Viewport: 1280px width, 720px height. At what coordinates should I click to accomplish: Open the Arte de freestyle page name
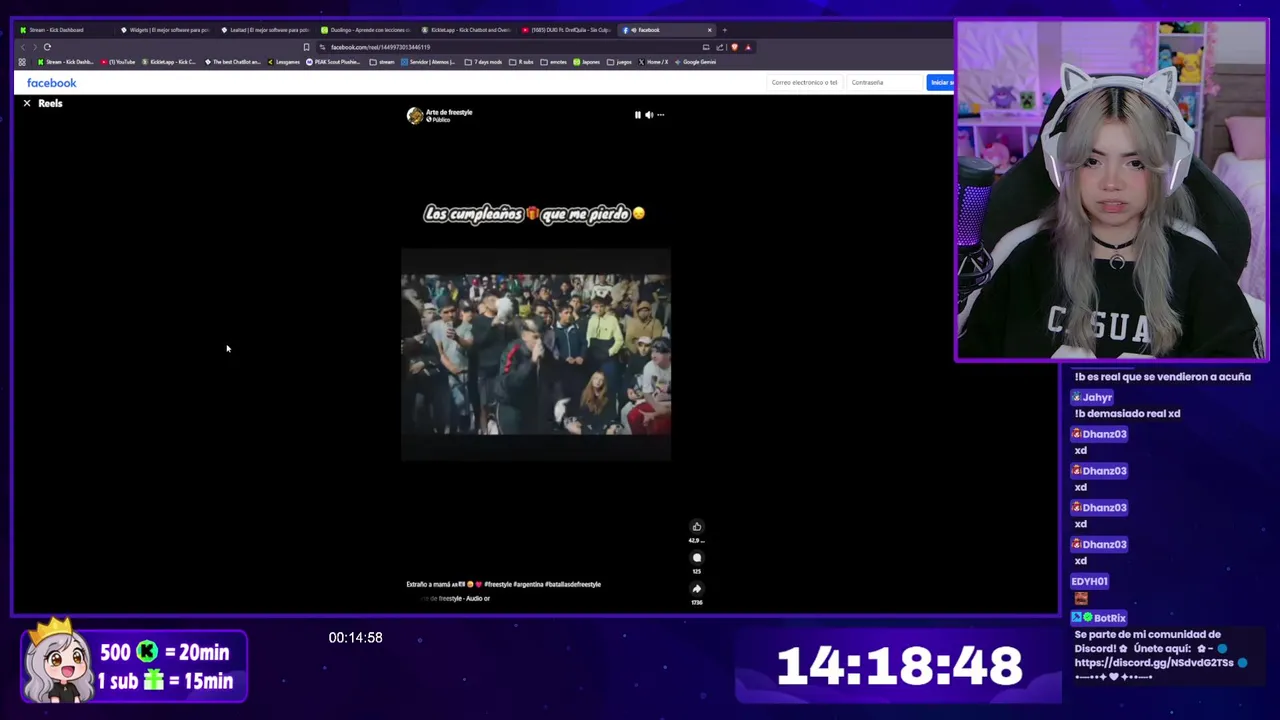(449, 112)
